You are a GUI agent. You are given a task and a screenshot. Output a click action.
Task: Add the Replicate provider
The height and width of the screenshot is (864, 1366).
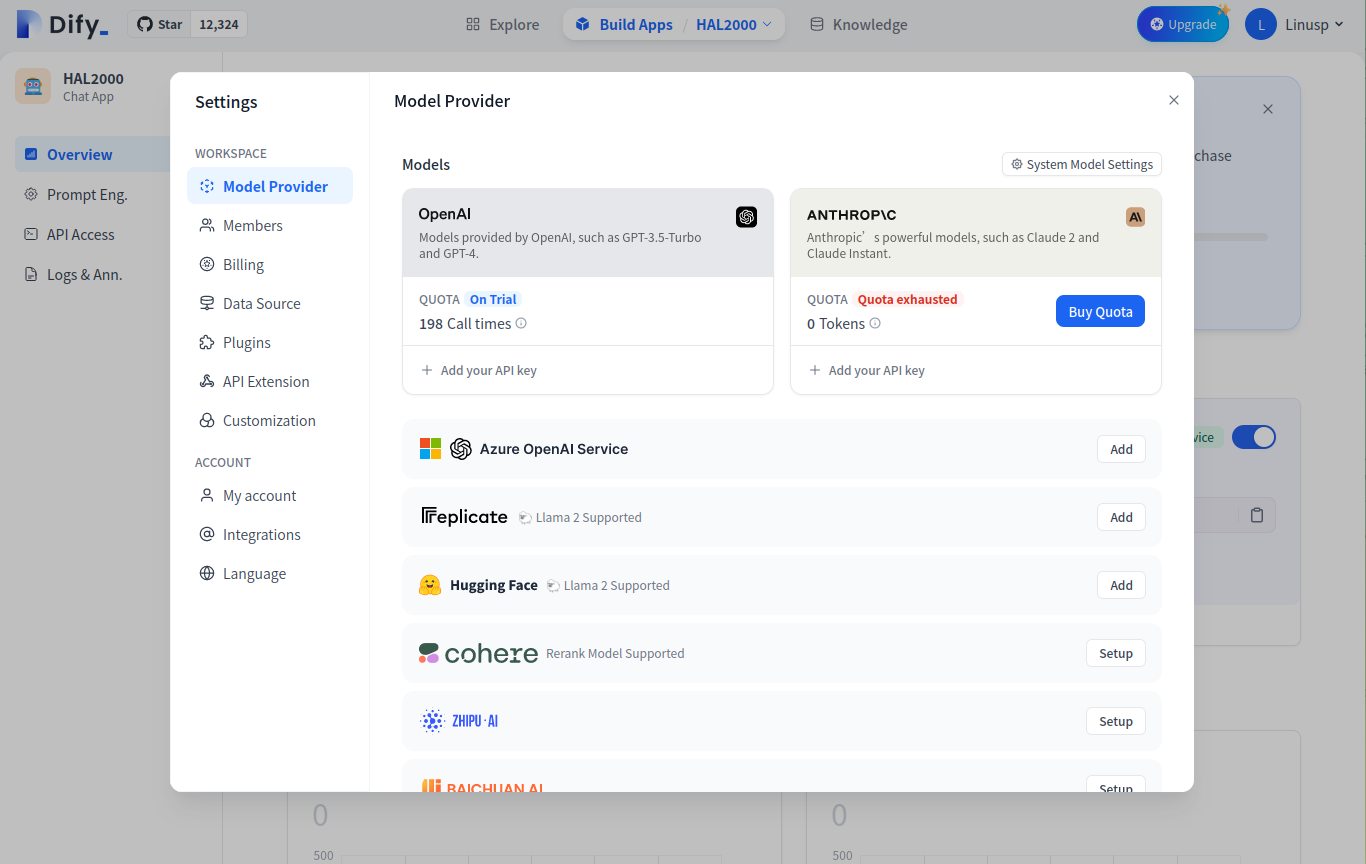coord(1121,517)
